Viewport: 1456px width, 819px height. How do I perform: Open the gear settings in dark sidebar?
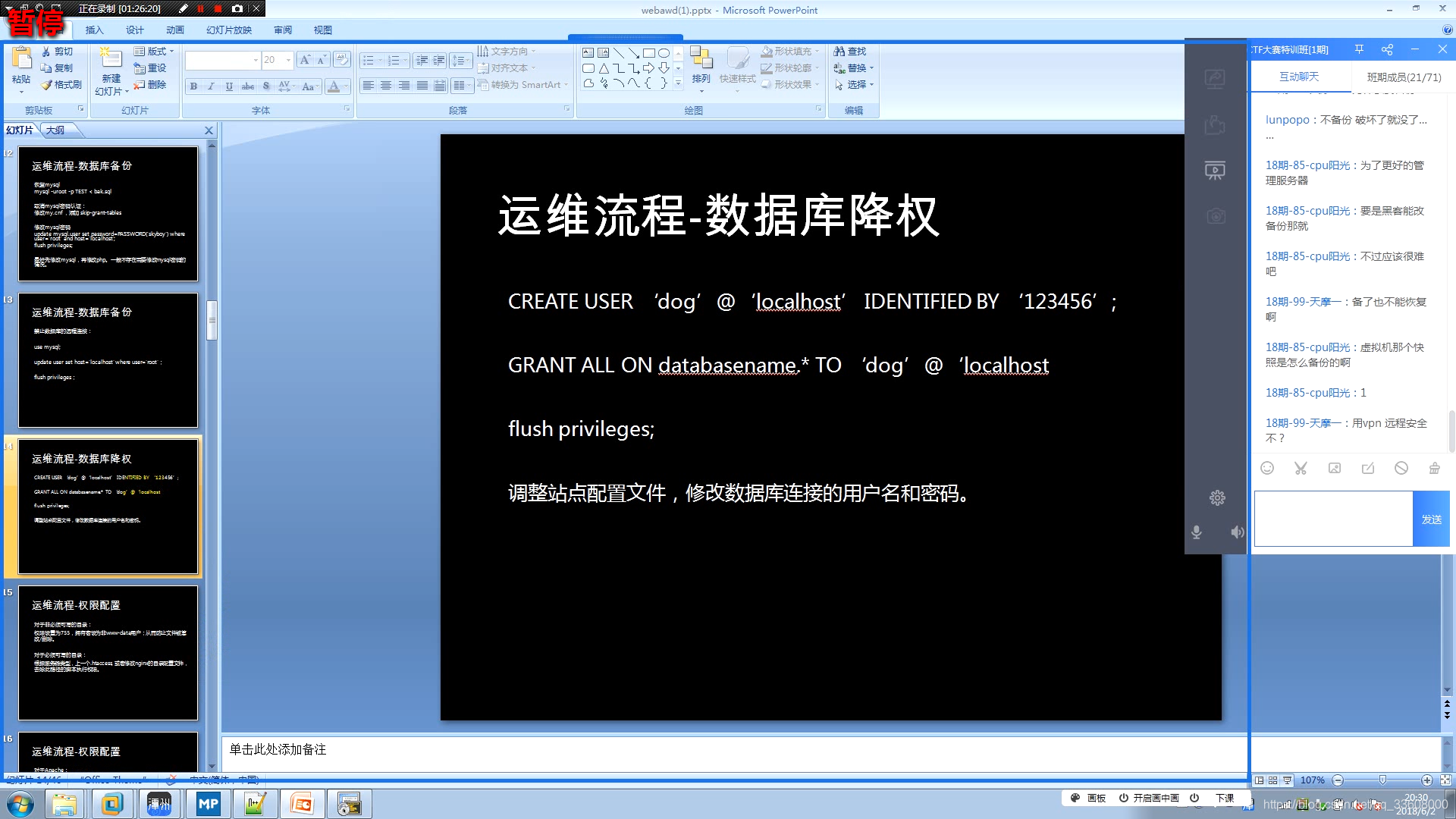[1217, 498]
